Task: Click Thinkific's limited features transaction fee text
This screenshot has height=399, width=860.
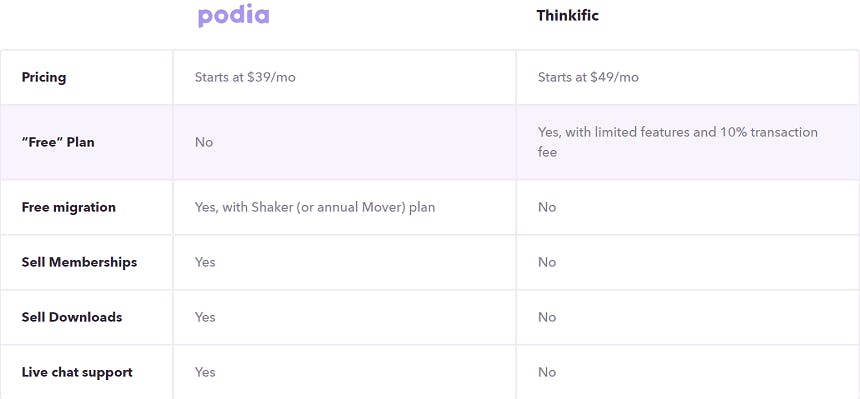Action: 677,142
